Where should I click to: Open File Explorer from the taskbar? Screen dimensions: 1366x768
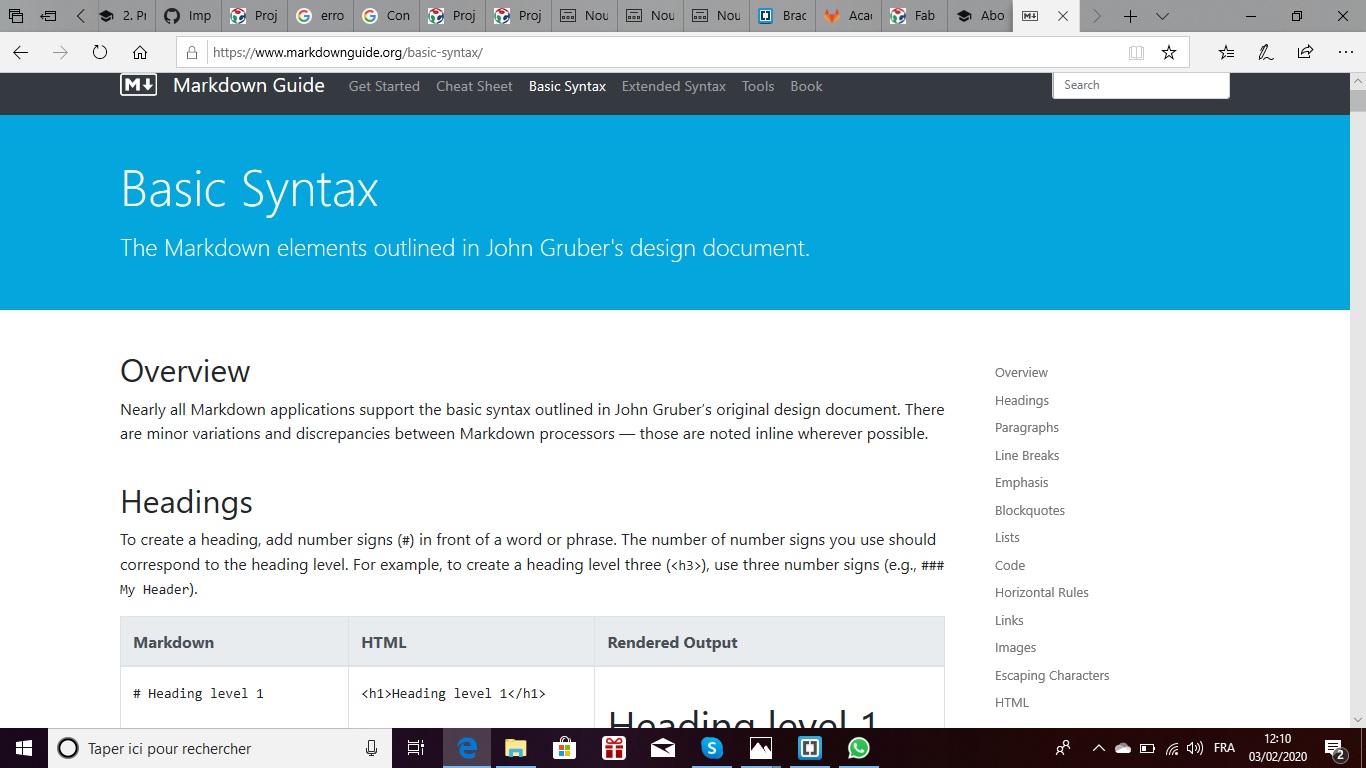(x=515, y=748)
